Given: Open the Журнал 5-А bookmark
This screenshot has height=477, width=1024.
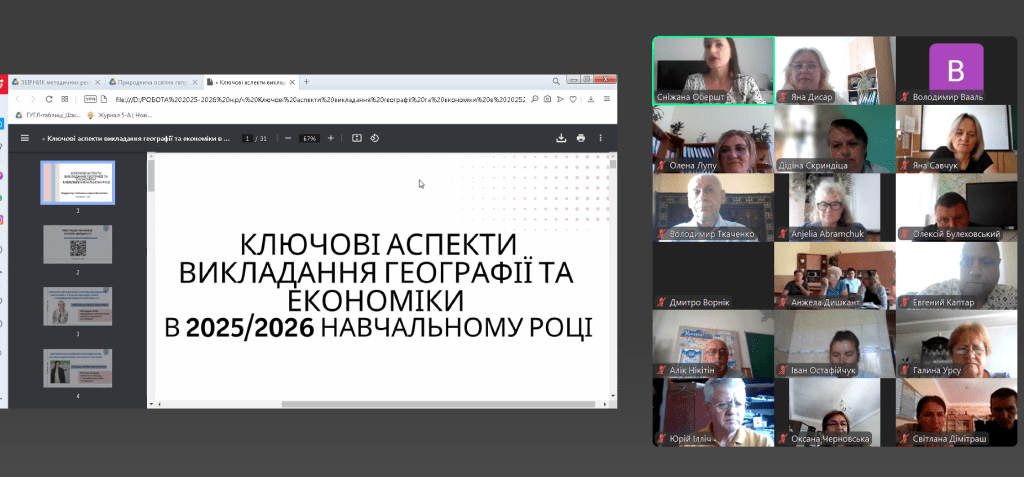Looking at the screenshot, I should click(x=120, y=115).
